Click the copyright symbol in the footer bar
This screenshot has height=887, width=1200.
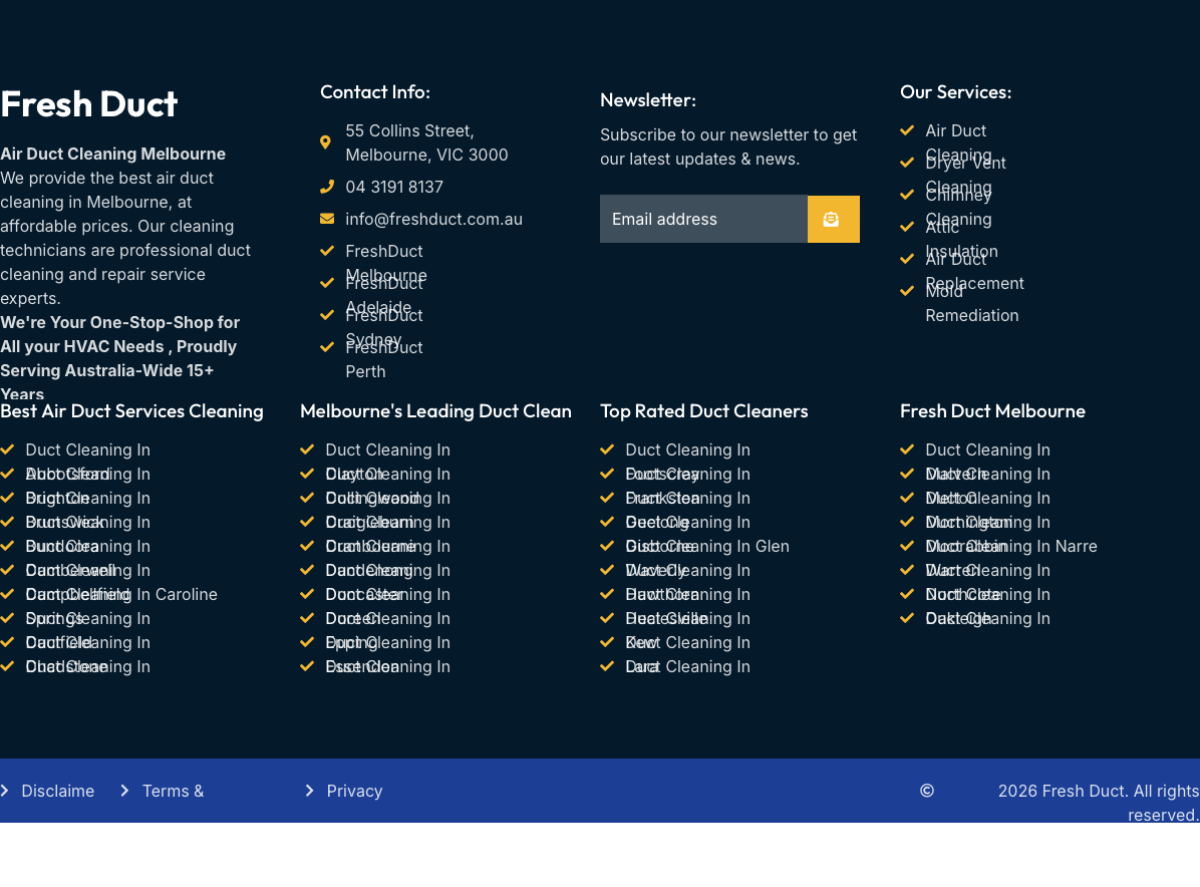pyautogui.click(x=927, y=791)
